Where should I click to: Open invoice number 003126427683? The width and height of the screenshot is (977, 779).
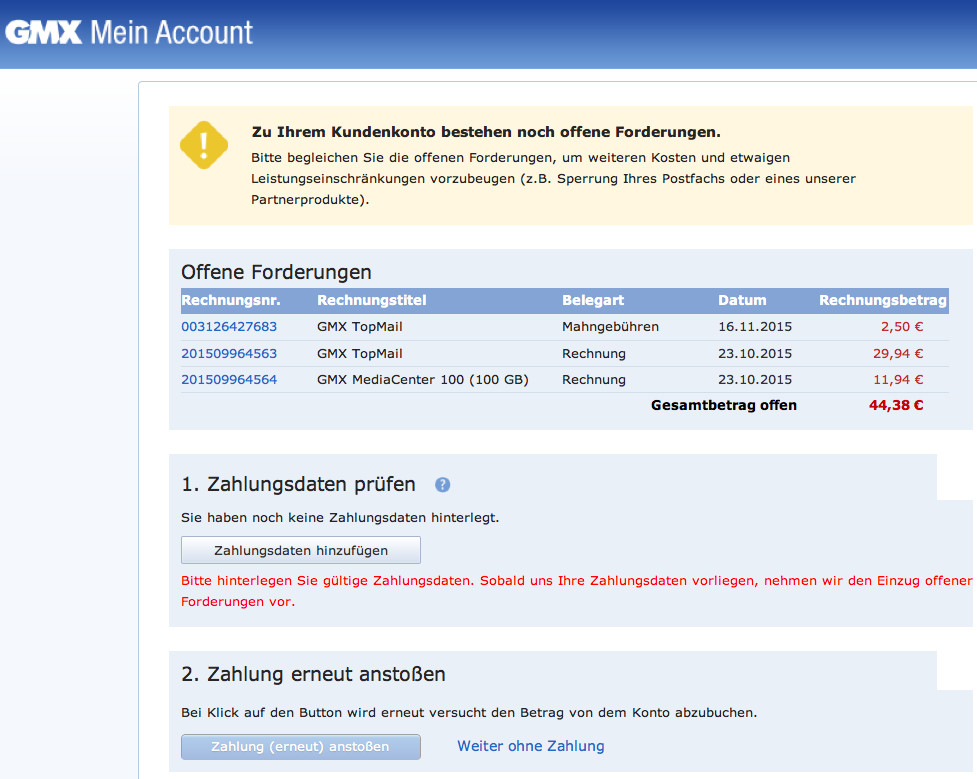tap(229, 327)
